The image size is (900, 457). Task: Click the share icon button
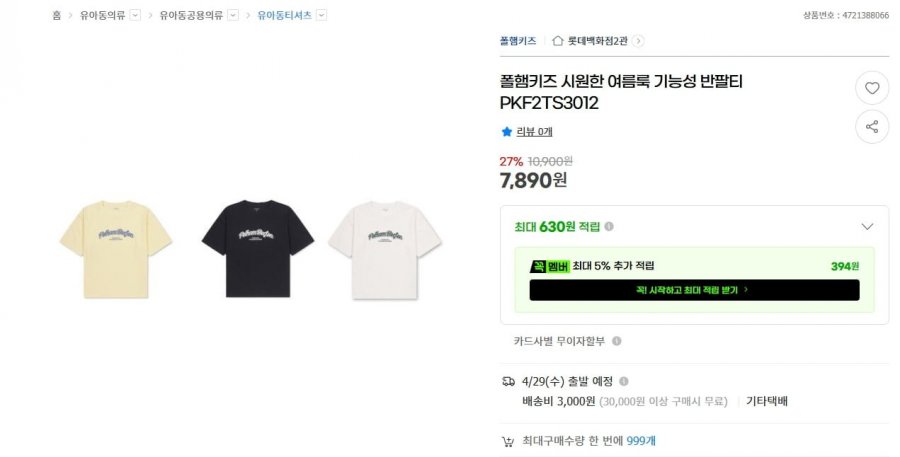(871, 127)
